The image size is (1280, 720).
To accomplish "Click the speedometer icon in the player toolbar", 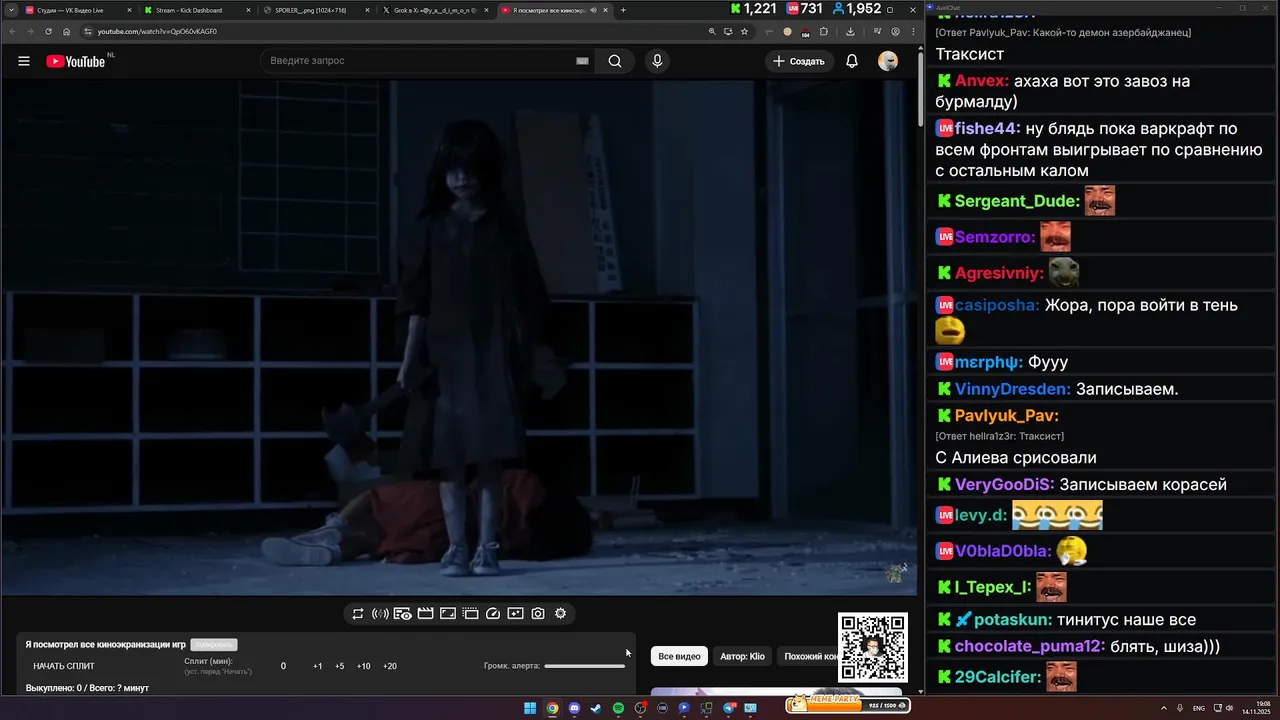I will click(x=493, y=613).
